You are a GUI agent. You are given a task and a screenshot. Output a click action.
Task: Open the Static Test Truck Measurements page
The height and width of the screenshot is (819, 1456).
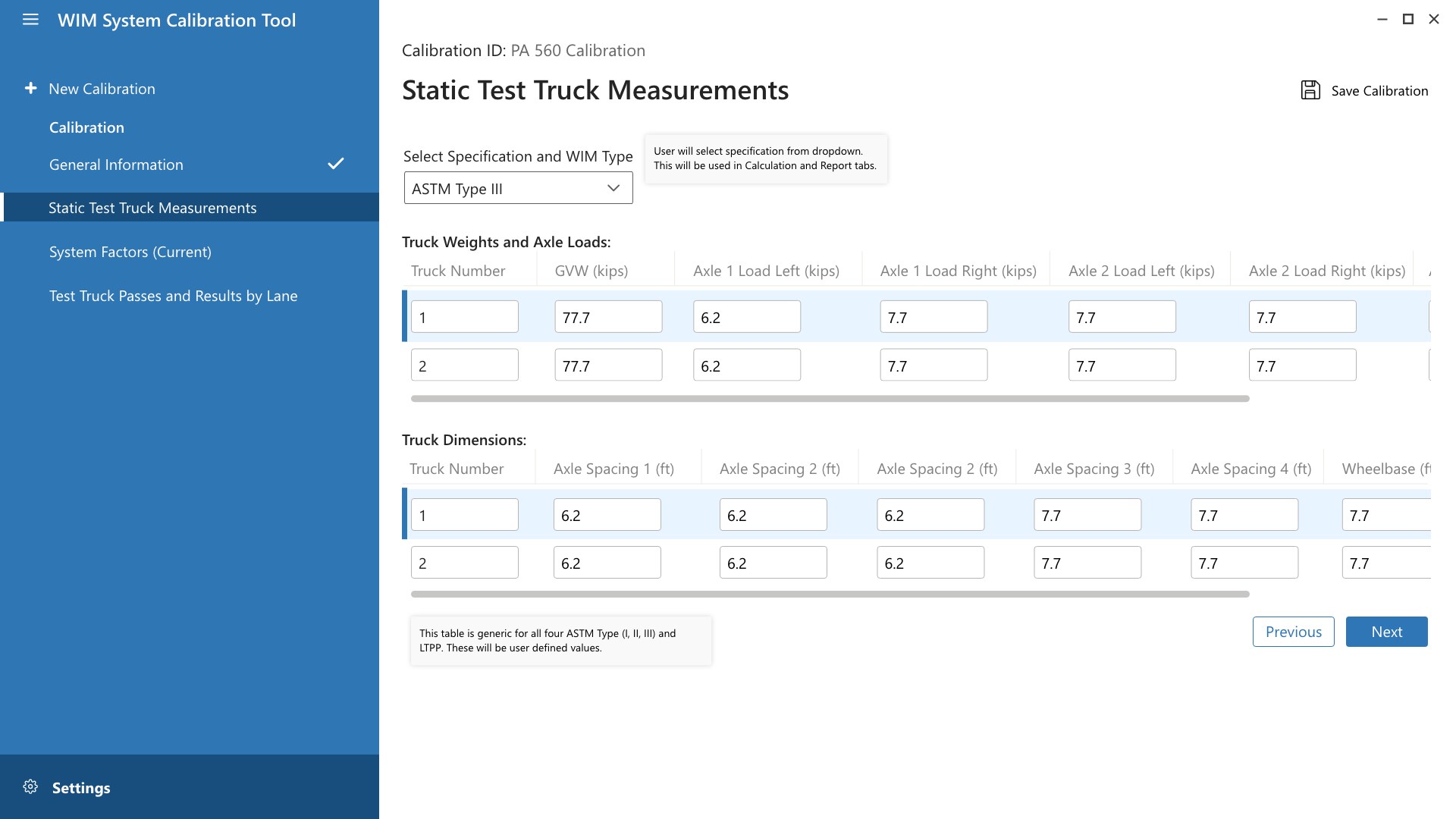tap(152, 208)
